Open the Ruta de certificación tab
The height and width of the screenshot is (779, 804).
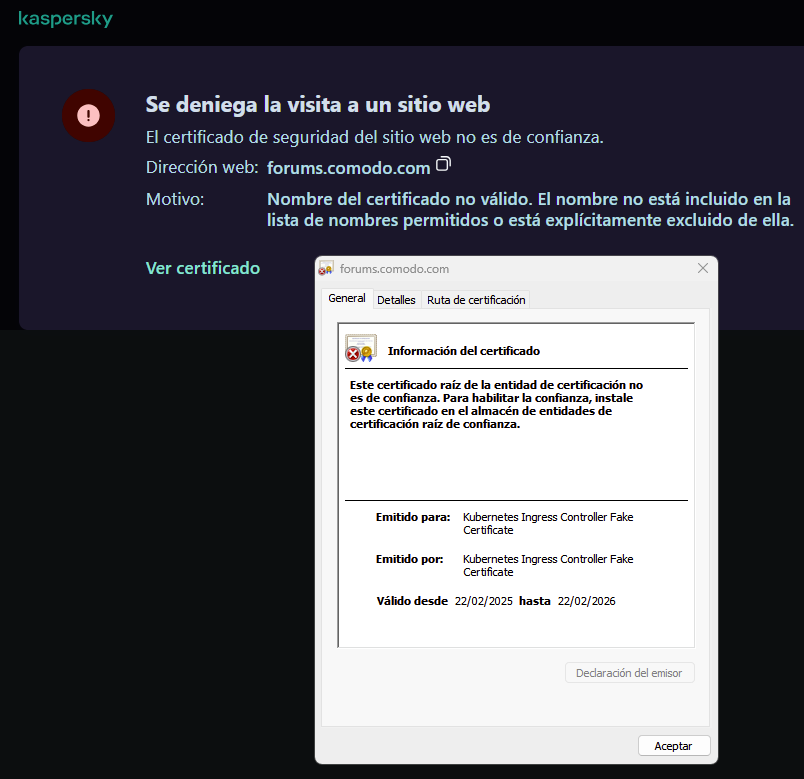click(476, 299)
